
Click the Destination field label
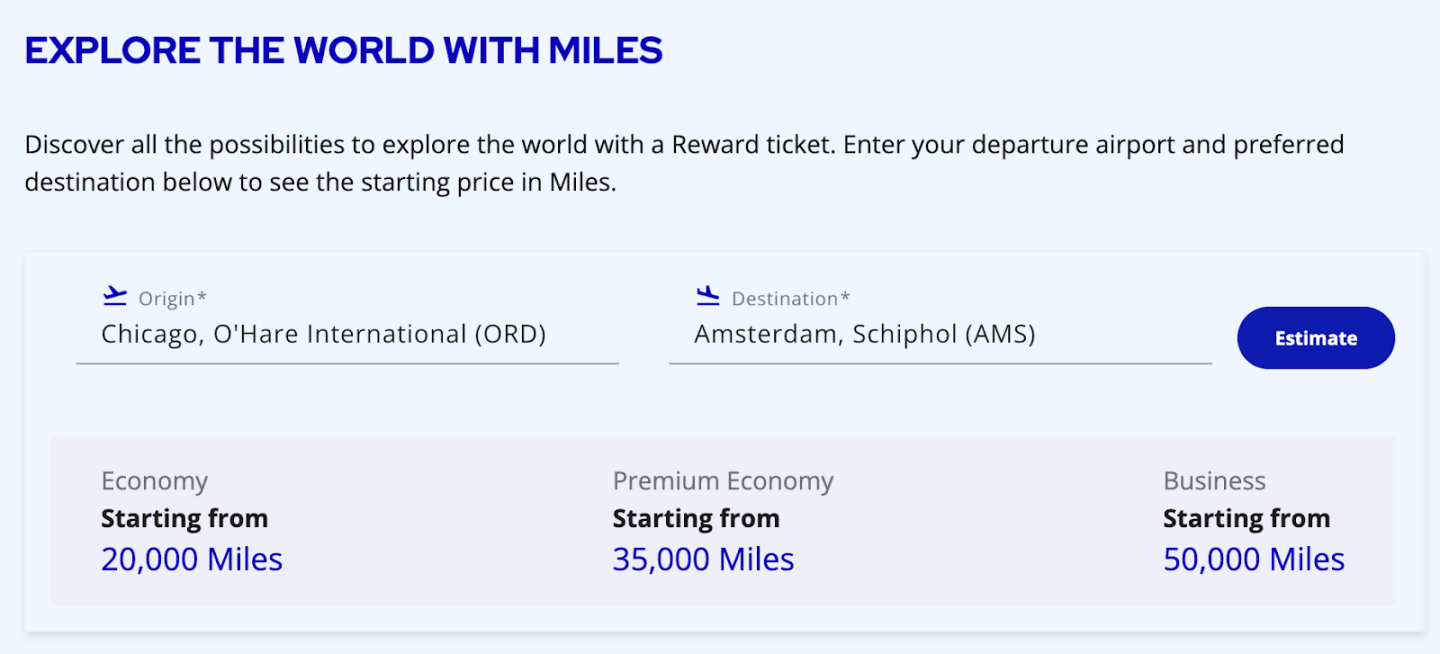coord(791,299)
